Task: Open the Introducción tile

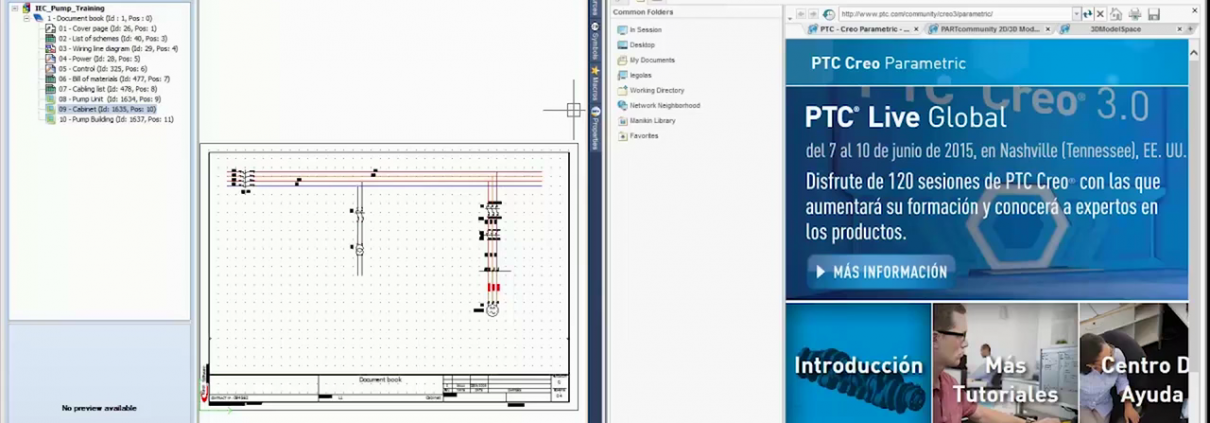Action: (858, 363)
